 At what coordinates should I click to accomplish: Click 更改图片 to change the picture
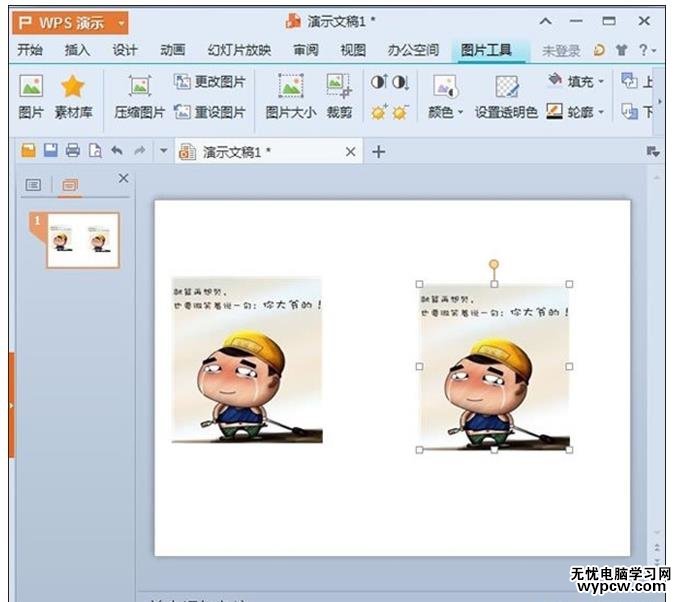click(210, 81)
